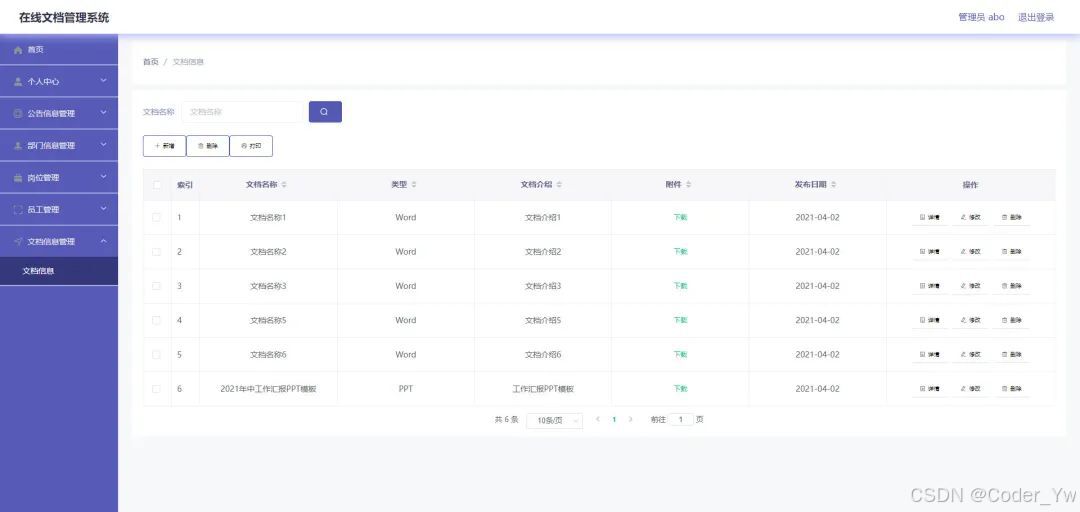1080x512 pixels.
Task: Focus the 文档名称 search input field
Action: [x=242, y=112]
